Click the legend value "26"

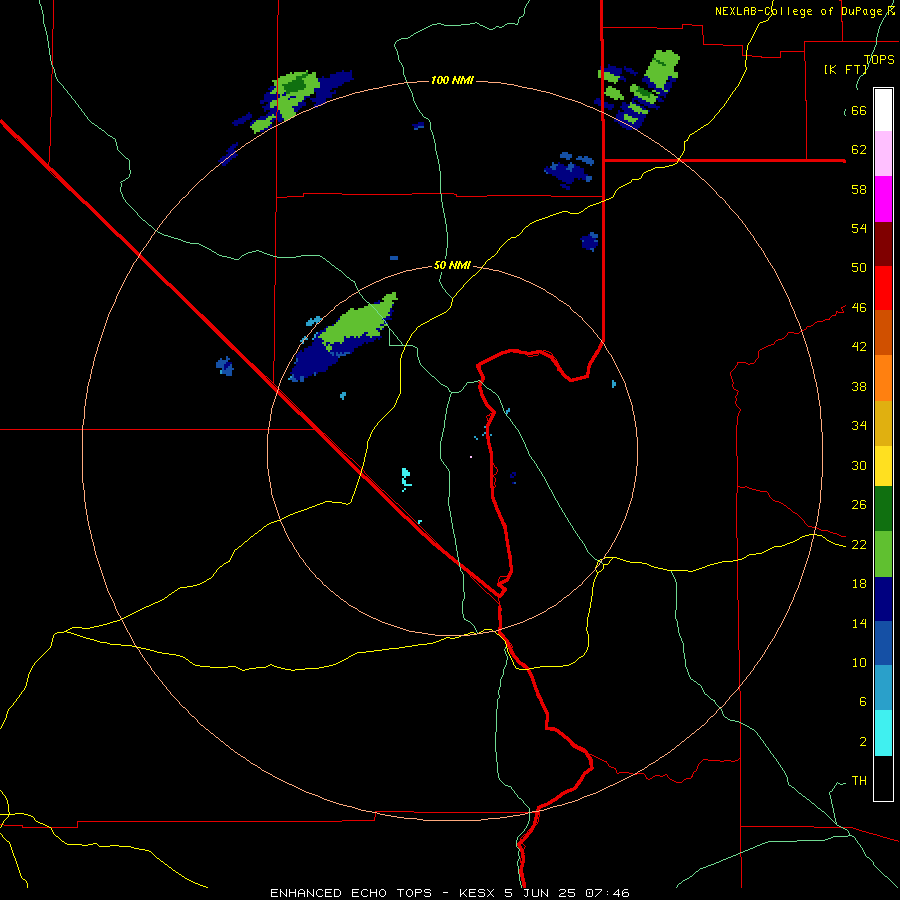click(x=859, y=505)
